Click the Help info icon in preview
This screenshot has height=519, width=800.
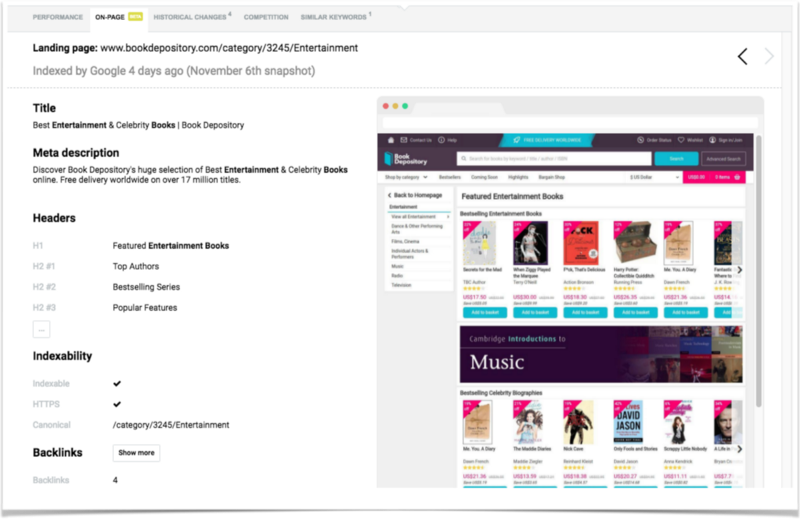pyautogui.click(x=441, y=140)
